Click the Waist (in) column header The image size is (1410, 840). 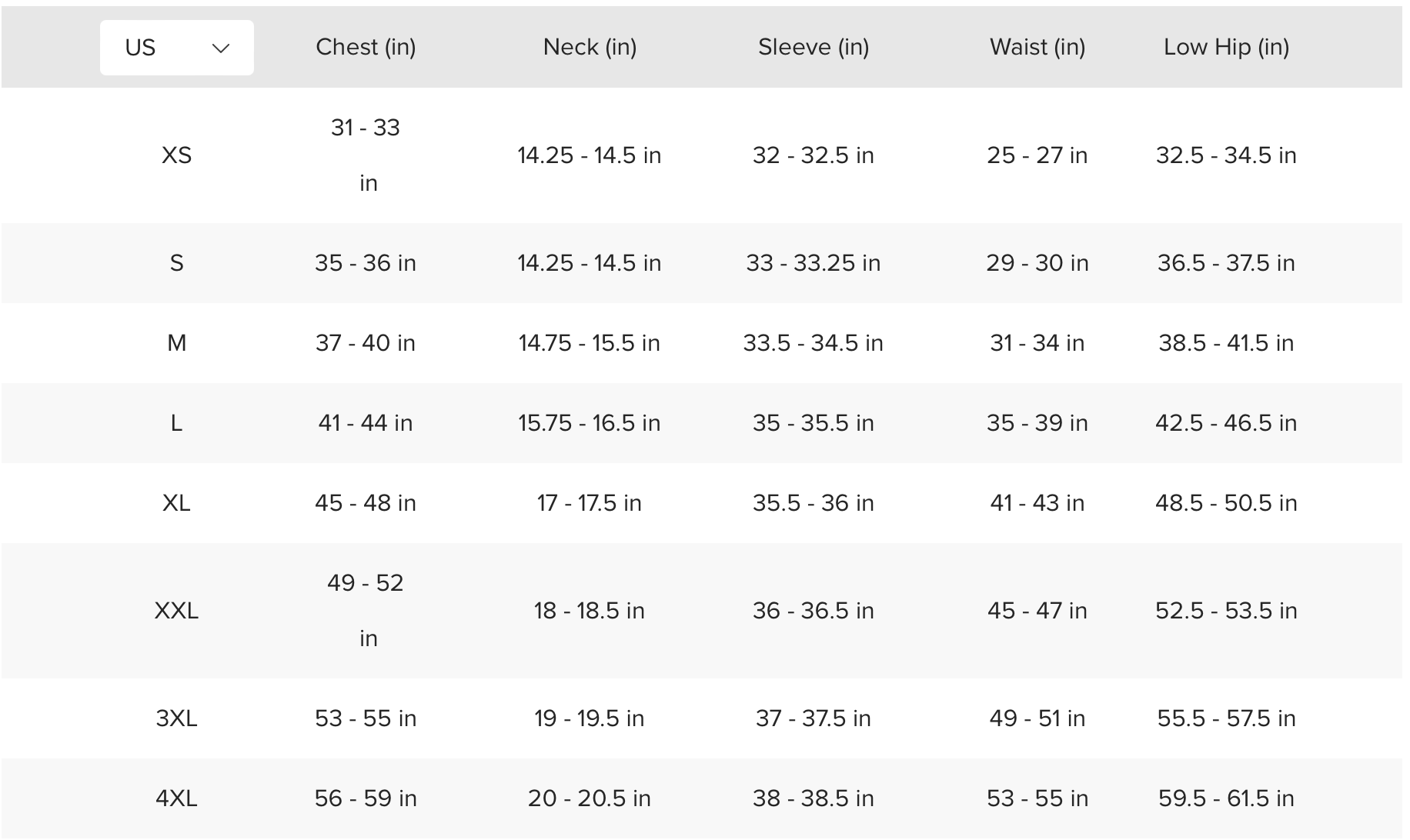(x=1037, y=47)
